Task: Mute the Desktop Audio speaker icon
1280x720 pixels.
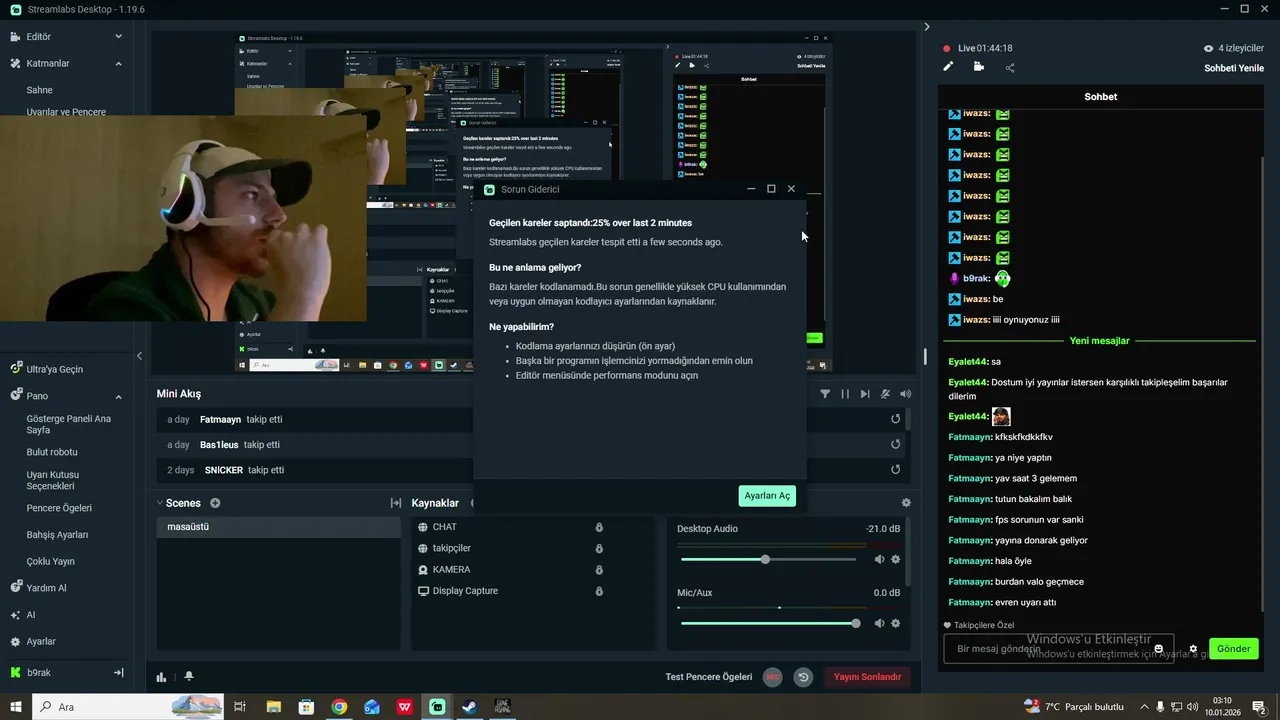Action: 879,560
